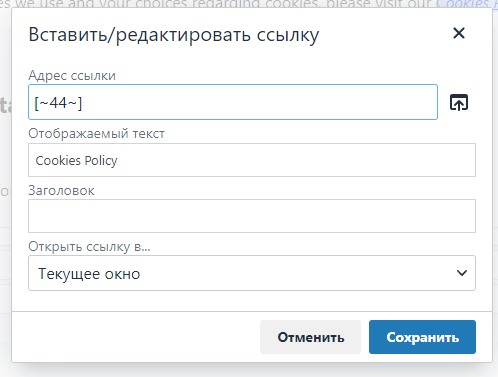Follow the Cookies link behind the dialog

[467, 4]
